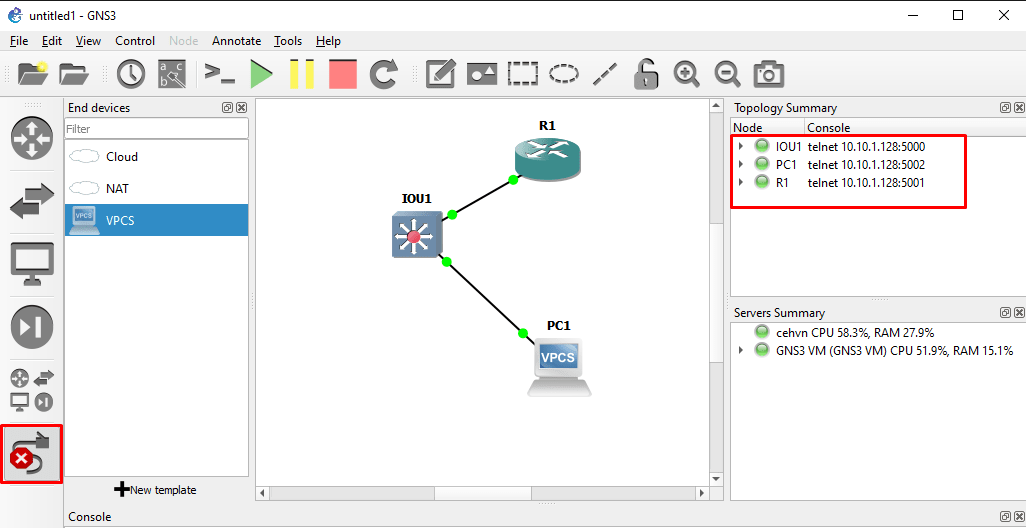The image size is (1026, 528).
Task: Open console to all devices
Action: 219,73
